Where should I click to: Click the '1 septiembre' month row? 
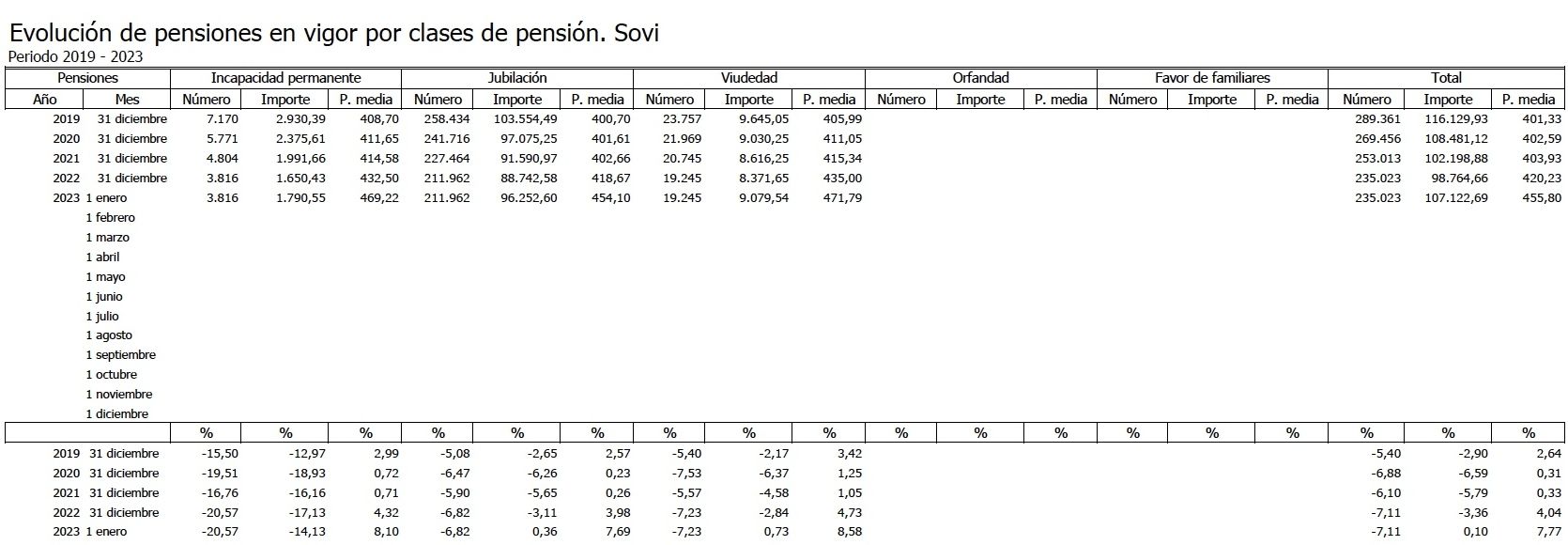[x=120, y=355]
